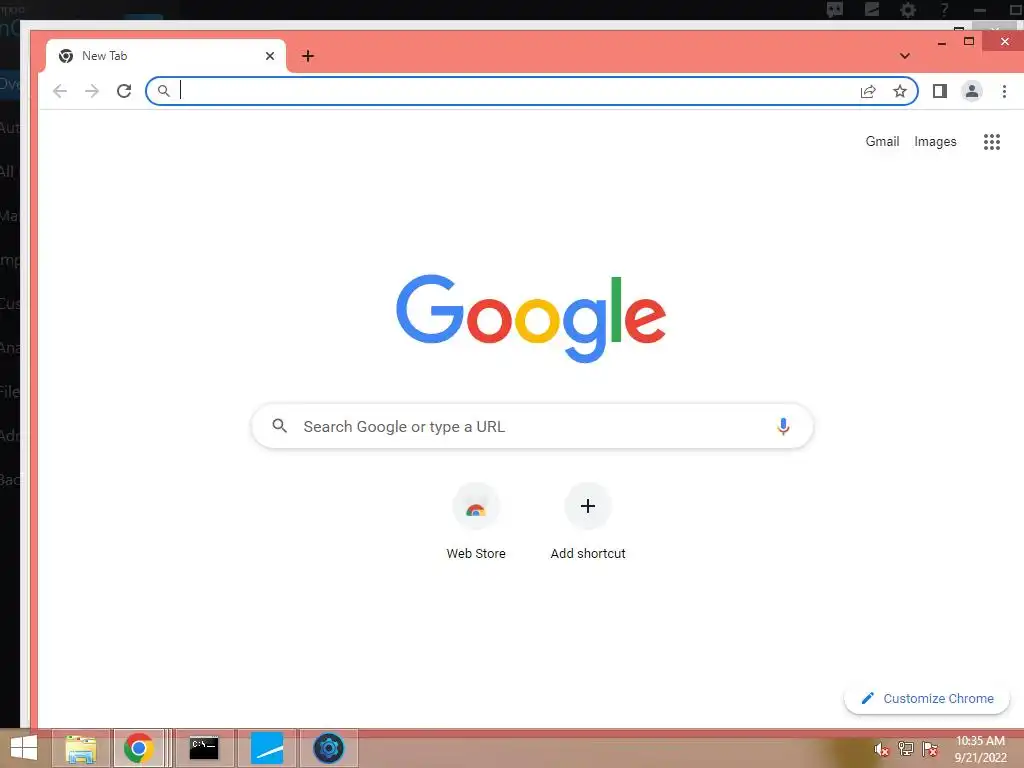Open Chrome's three-dot menu

click(1004, 91)
